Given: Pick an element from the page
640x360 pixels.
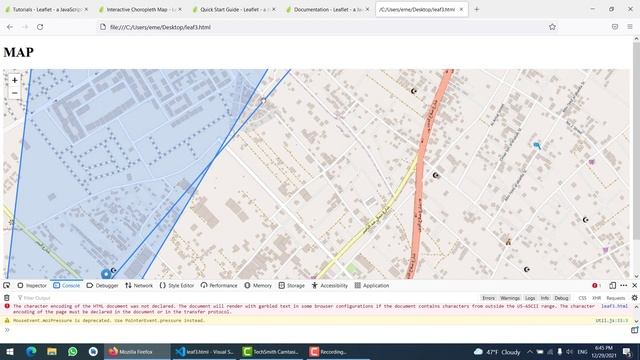Looking at the screenshot, I should (x=7, y=285).
